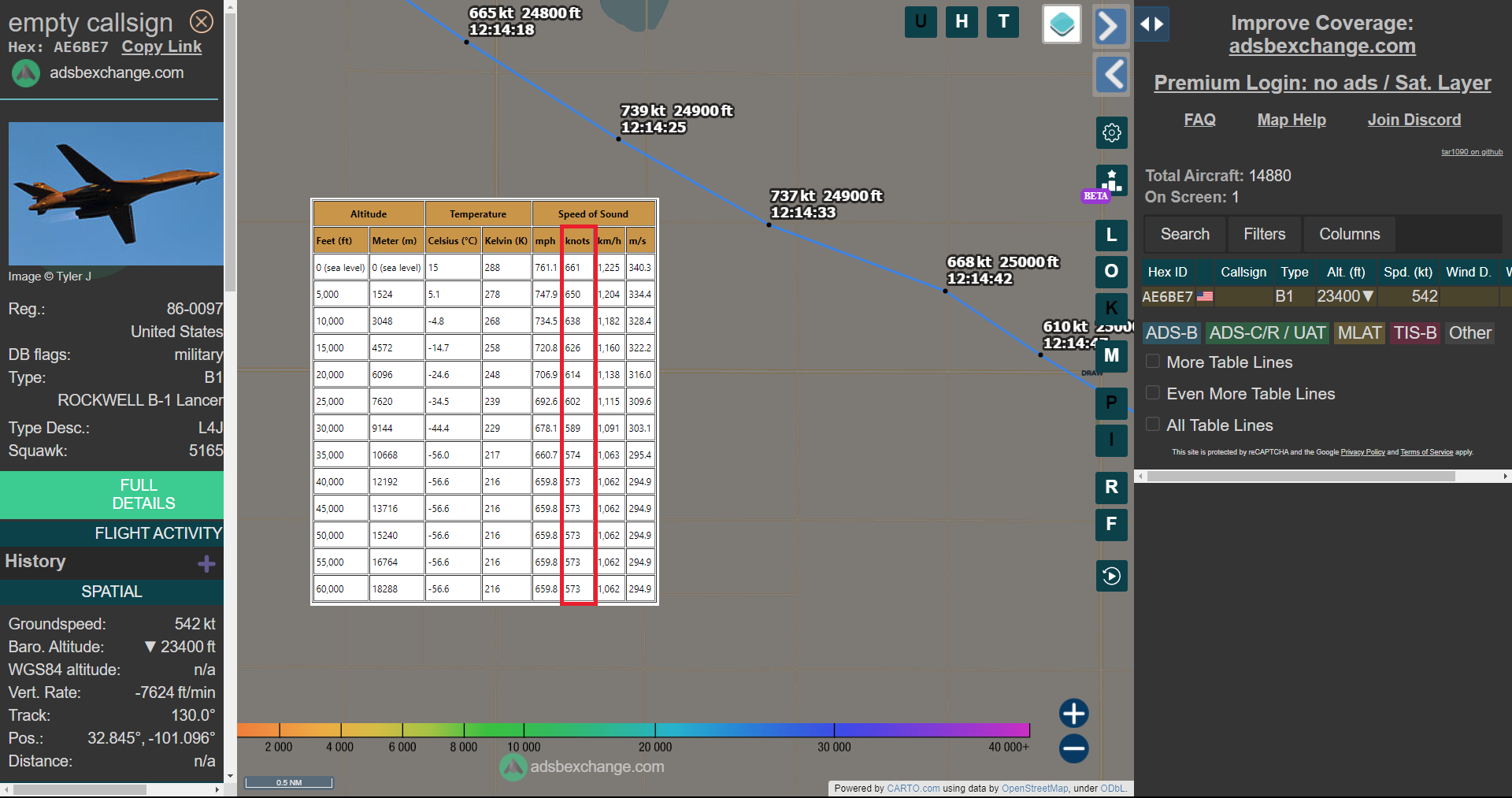Toggle the O map button
Screen dimensions: 1512x798
click(x=1111, y=271)
